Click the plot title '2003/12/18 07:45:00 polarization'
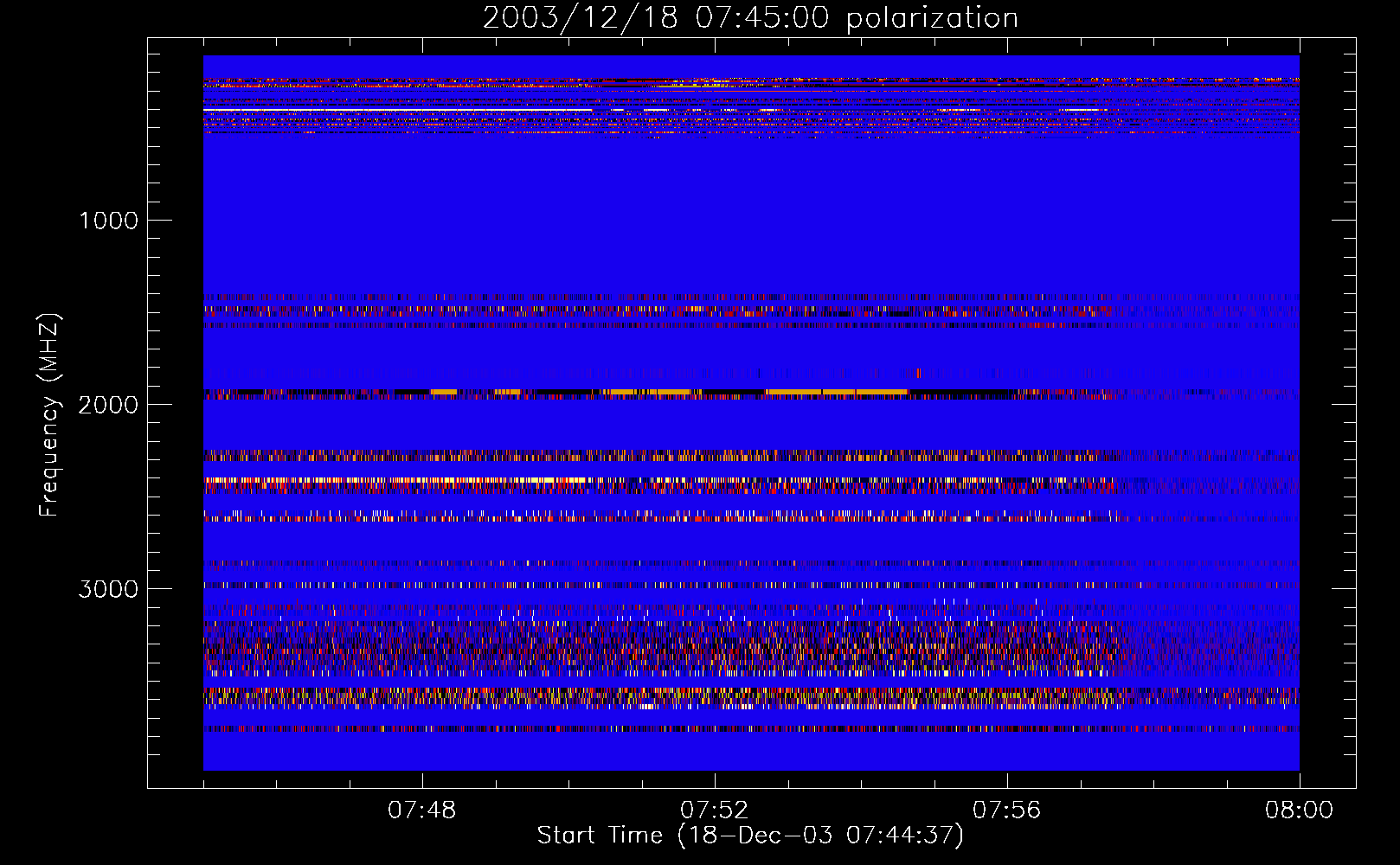This screenshot has width=1400, height=865. point(750,17)
